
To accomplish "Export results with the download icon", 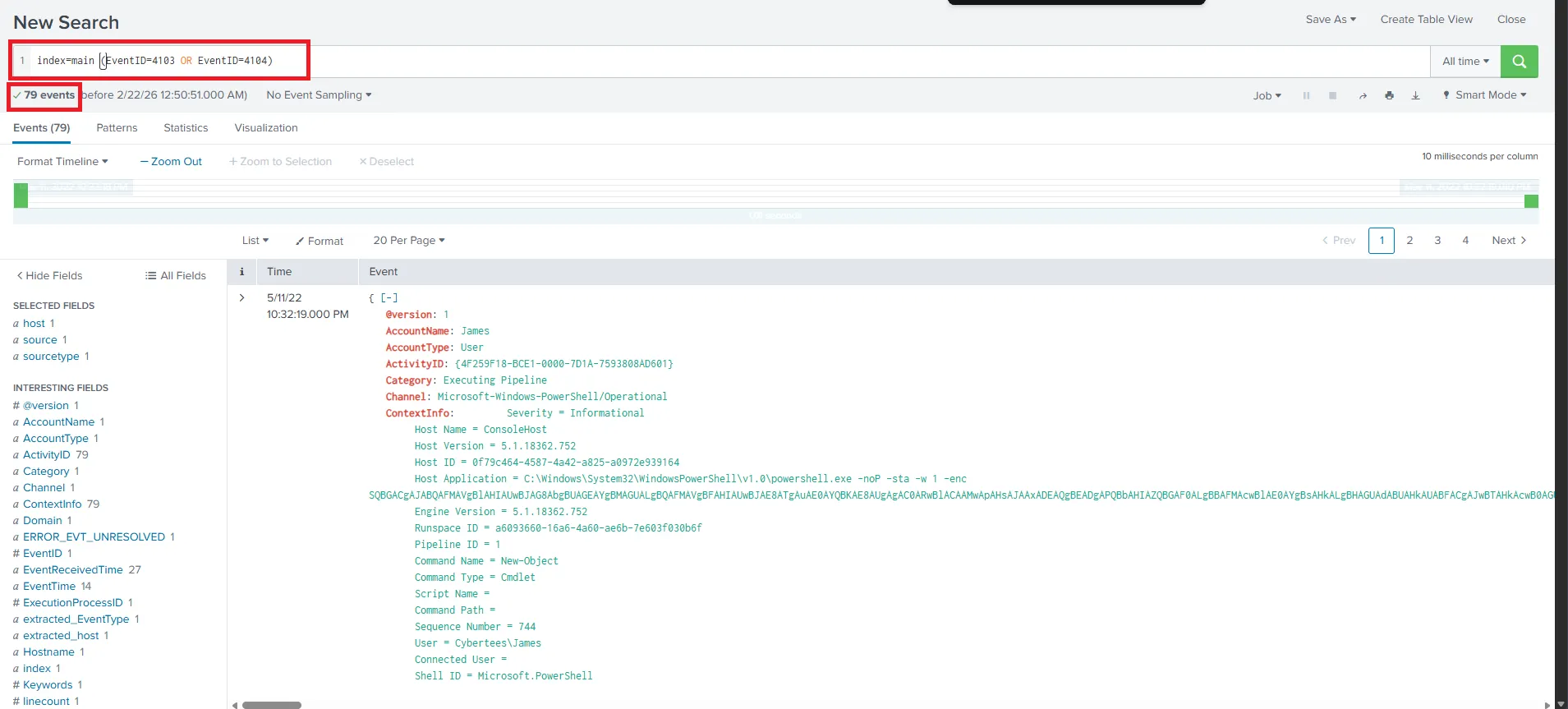I will tap(1415, 95).
